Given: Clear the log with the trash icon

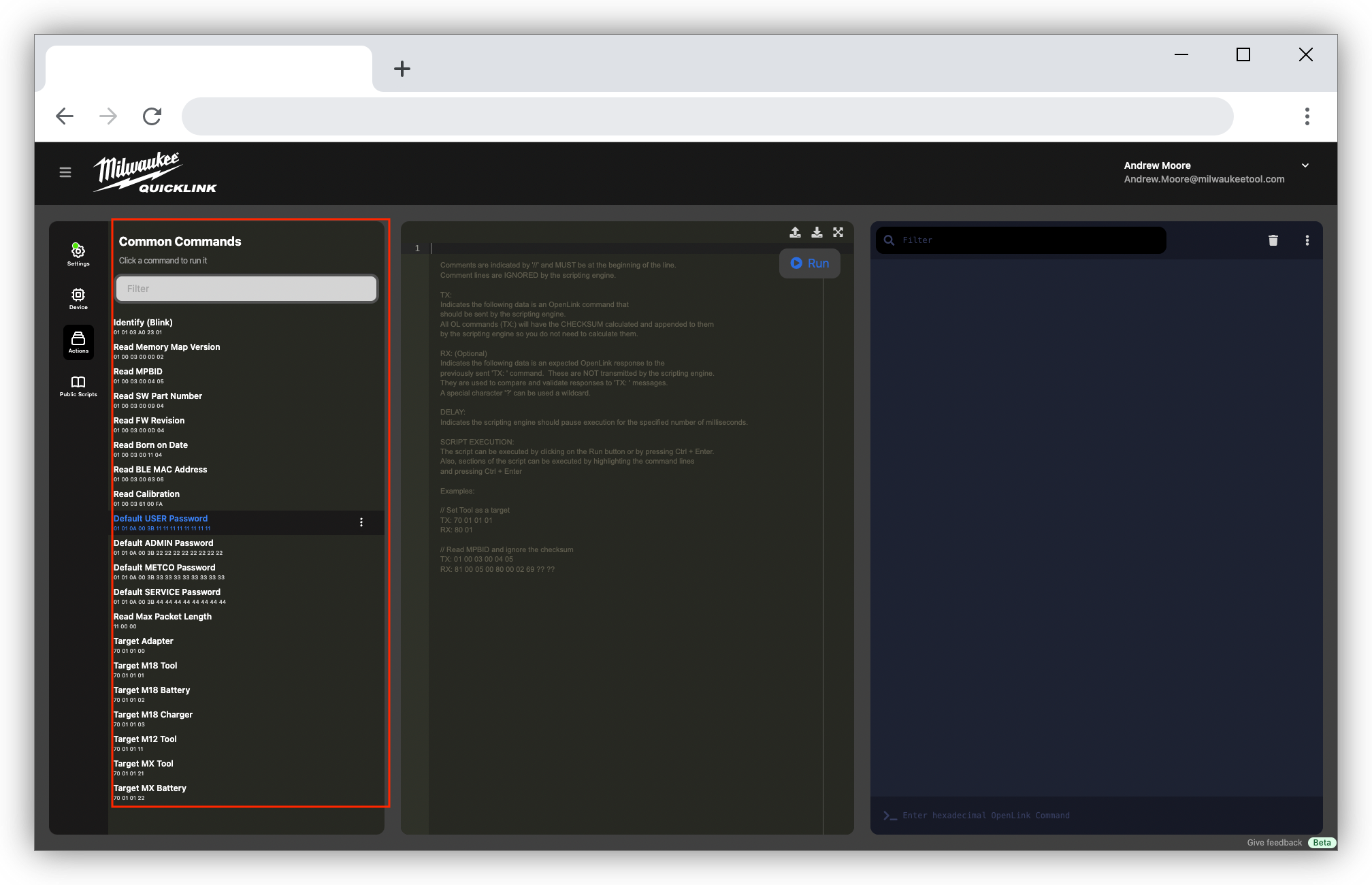Looking at the screenshot, I should tap(1273, 240).
